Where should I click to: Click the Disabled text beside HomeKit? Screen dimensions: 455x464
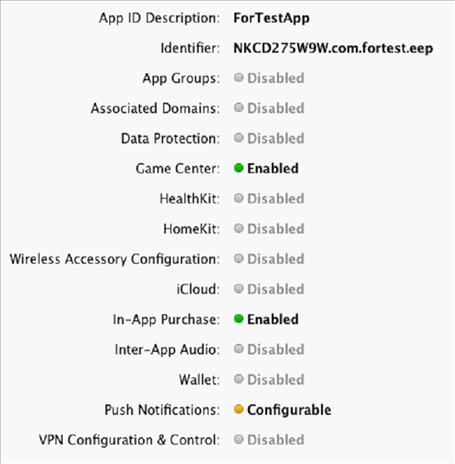[276, 229]
